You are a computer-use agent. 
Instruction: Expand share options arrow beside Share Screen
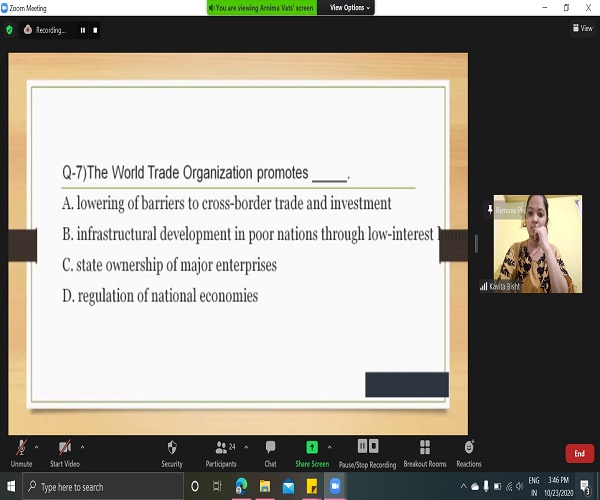(329, 447)
